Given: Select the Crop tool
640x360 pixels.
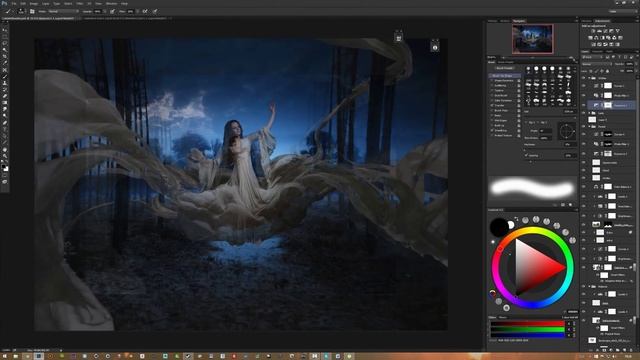Looking at the screenshot, I should pyautogui.click(x=5, y=56).
